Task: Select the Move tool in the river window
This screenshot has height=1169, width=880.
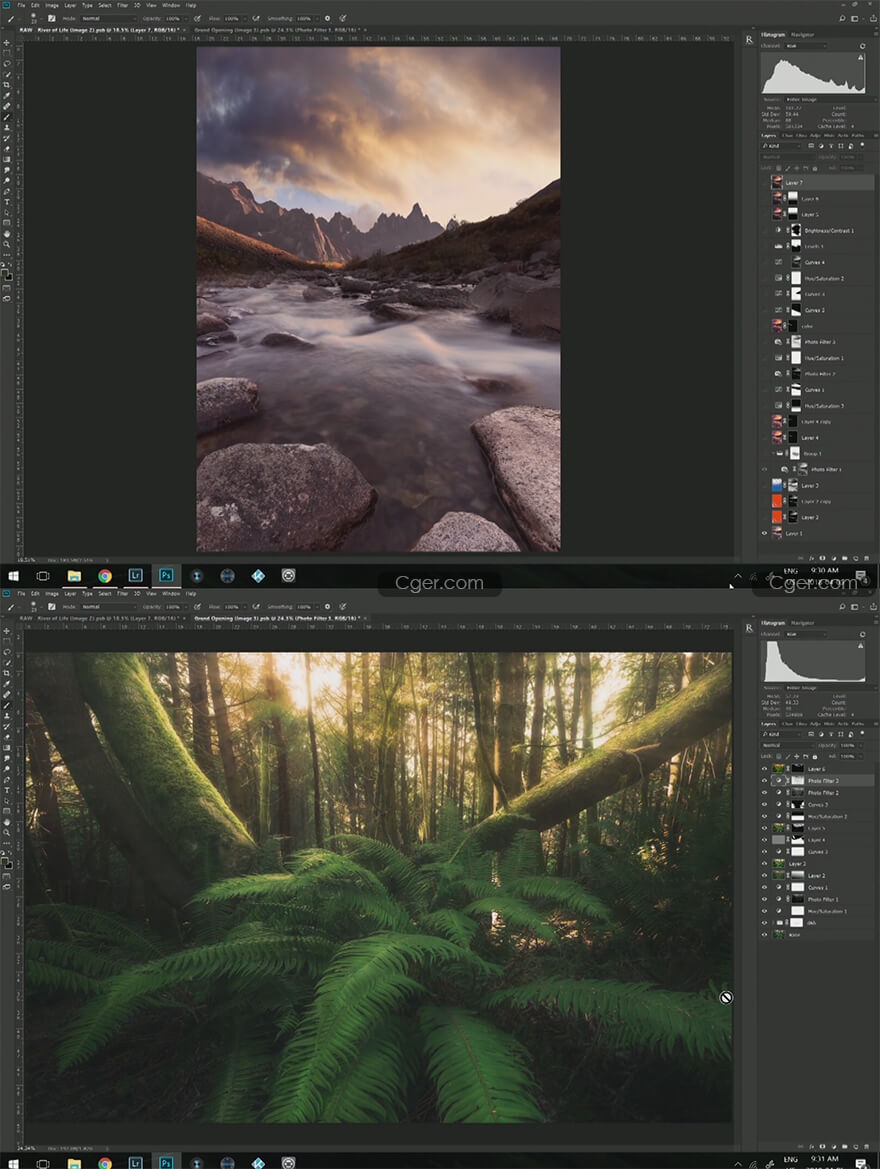Action: click(x=7, y=43)
